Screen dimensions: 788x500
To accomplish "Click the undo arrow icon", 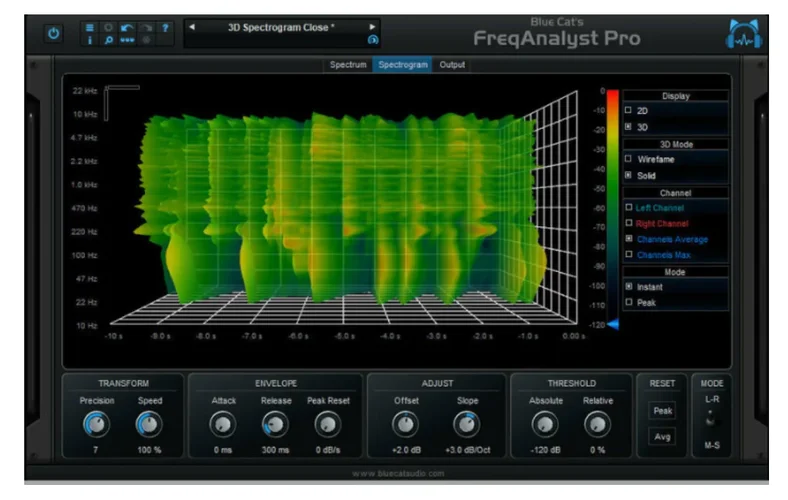I will click(x=126, y=27).
